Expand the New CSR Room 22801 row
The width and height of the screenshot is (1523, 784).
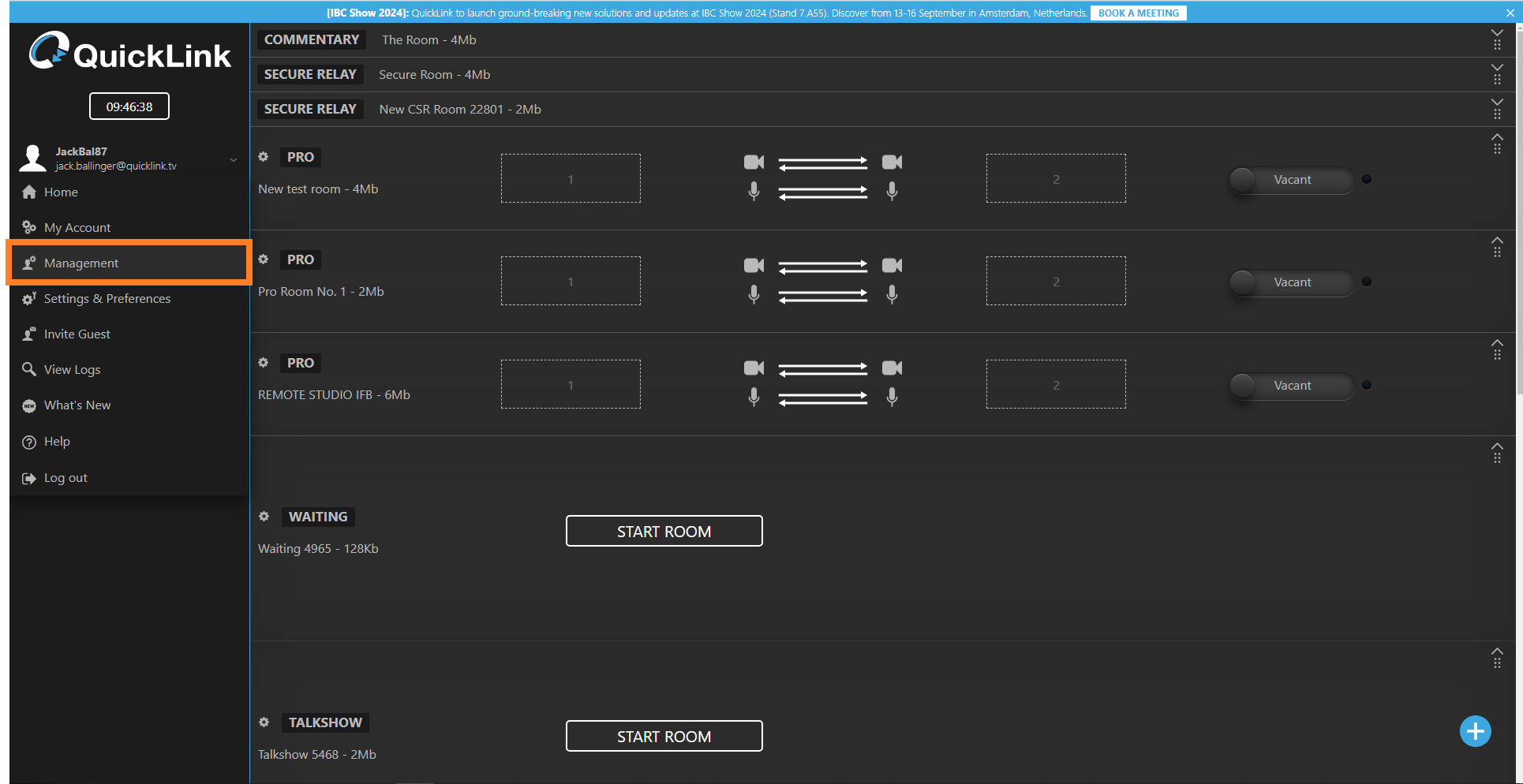[x=1496, y=104]
